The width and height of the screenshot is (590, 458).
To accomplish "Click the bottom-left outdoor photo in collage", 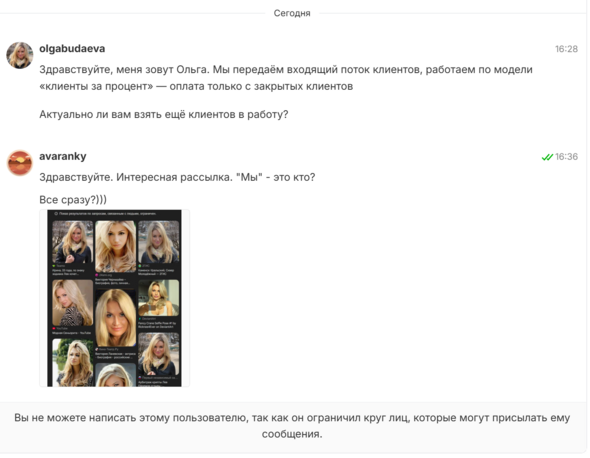I will [x=73, y=362].
